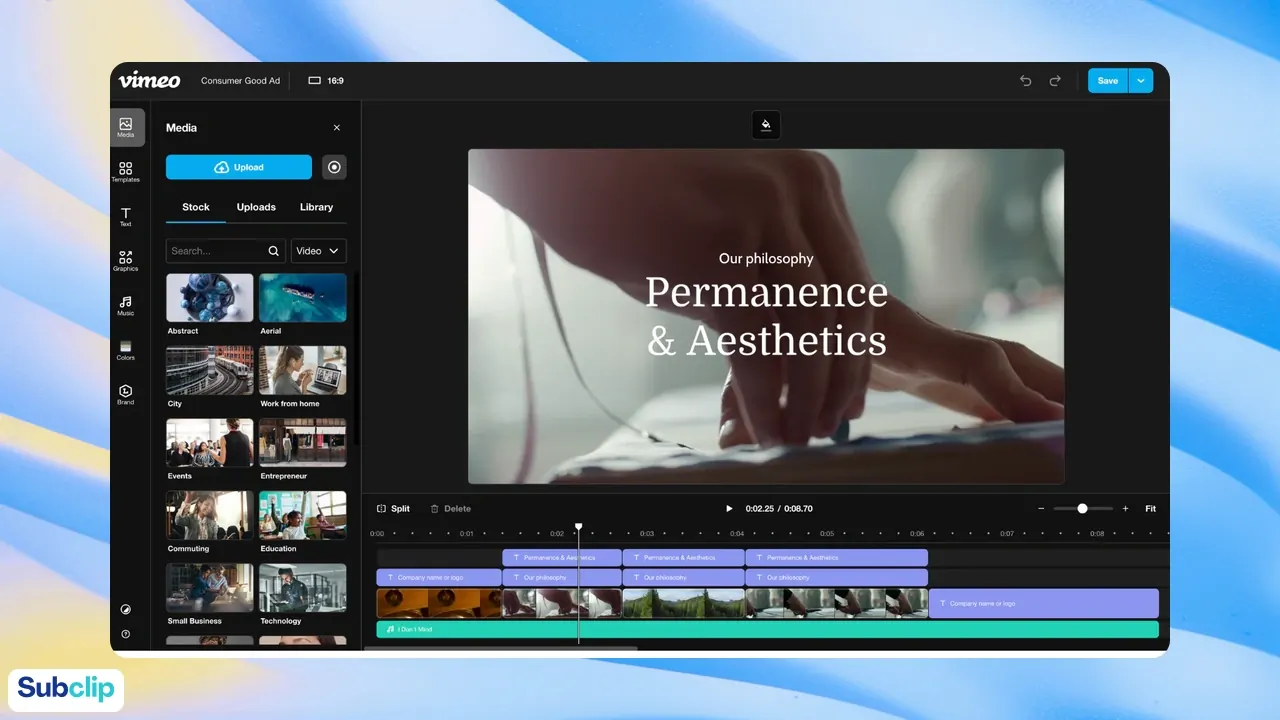The width and height of the screenshot is (1280, 720).
Task: Open the Templates sidebar section
Action: click(125, 172)
